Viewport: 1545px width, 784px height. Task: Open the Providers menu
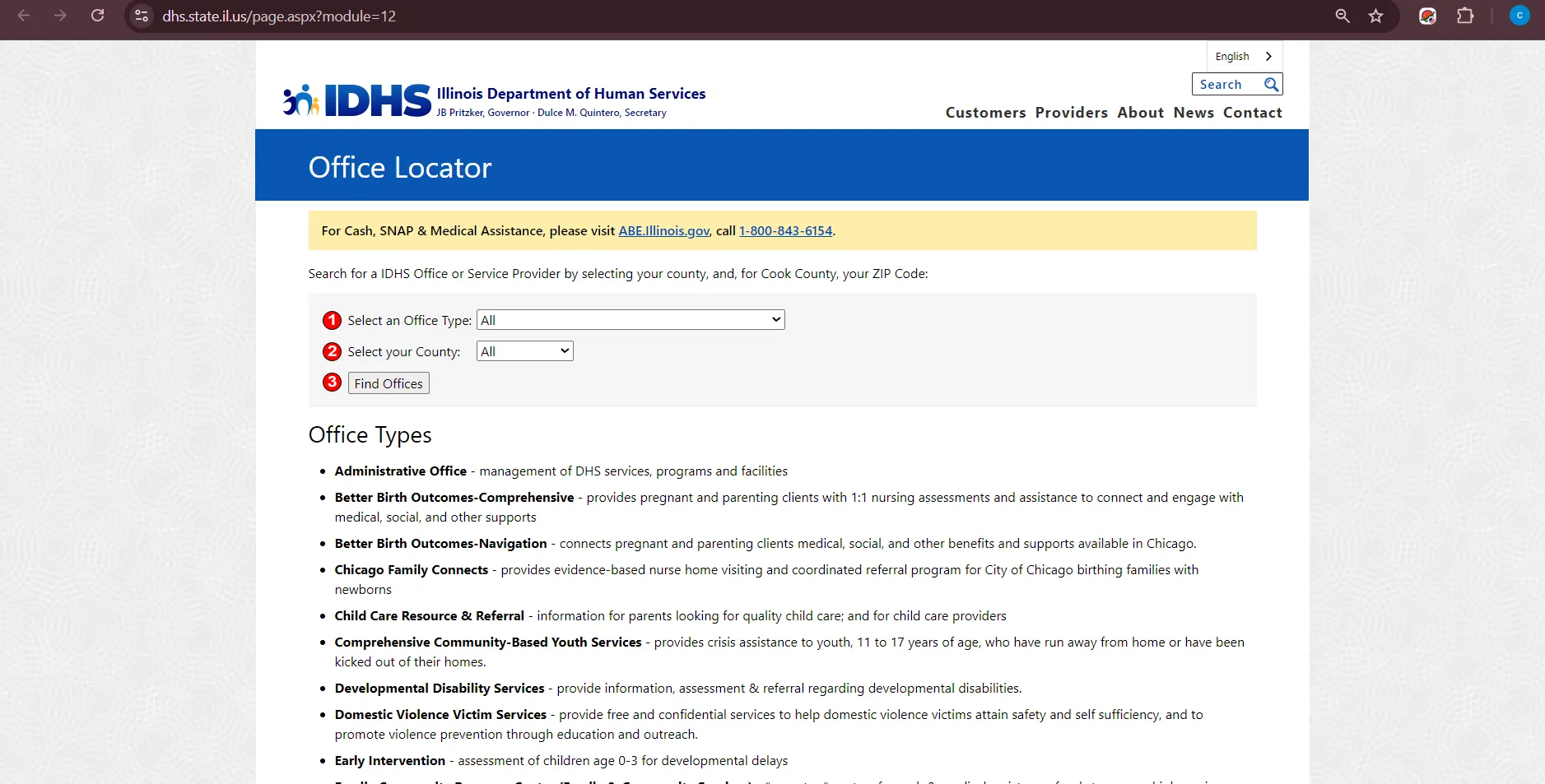[x=1071, y=113]
